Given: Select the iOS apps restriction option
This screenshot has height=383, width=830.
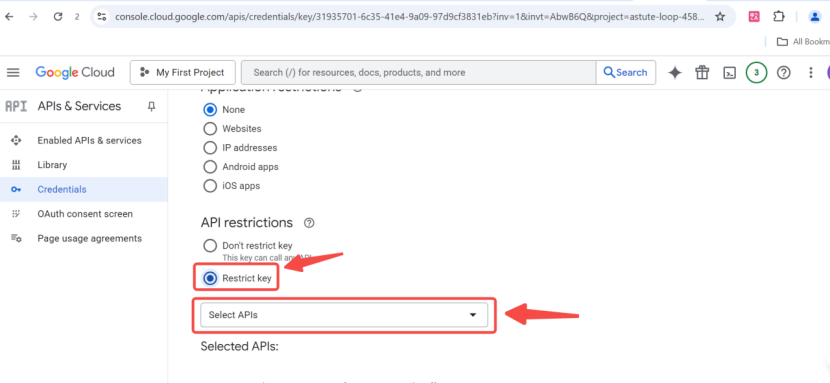Looking at the screenshot, I should [210, 186].
